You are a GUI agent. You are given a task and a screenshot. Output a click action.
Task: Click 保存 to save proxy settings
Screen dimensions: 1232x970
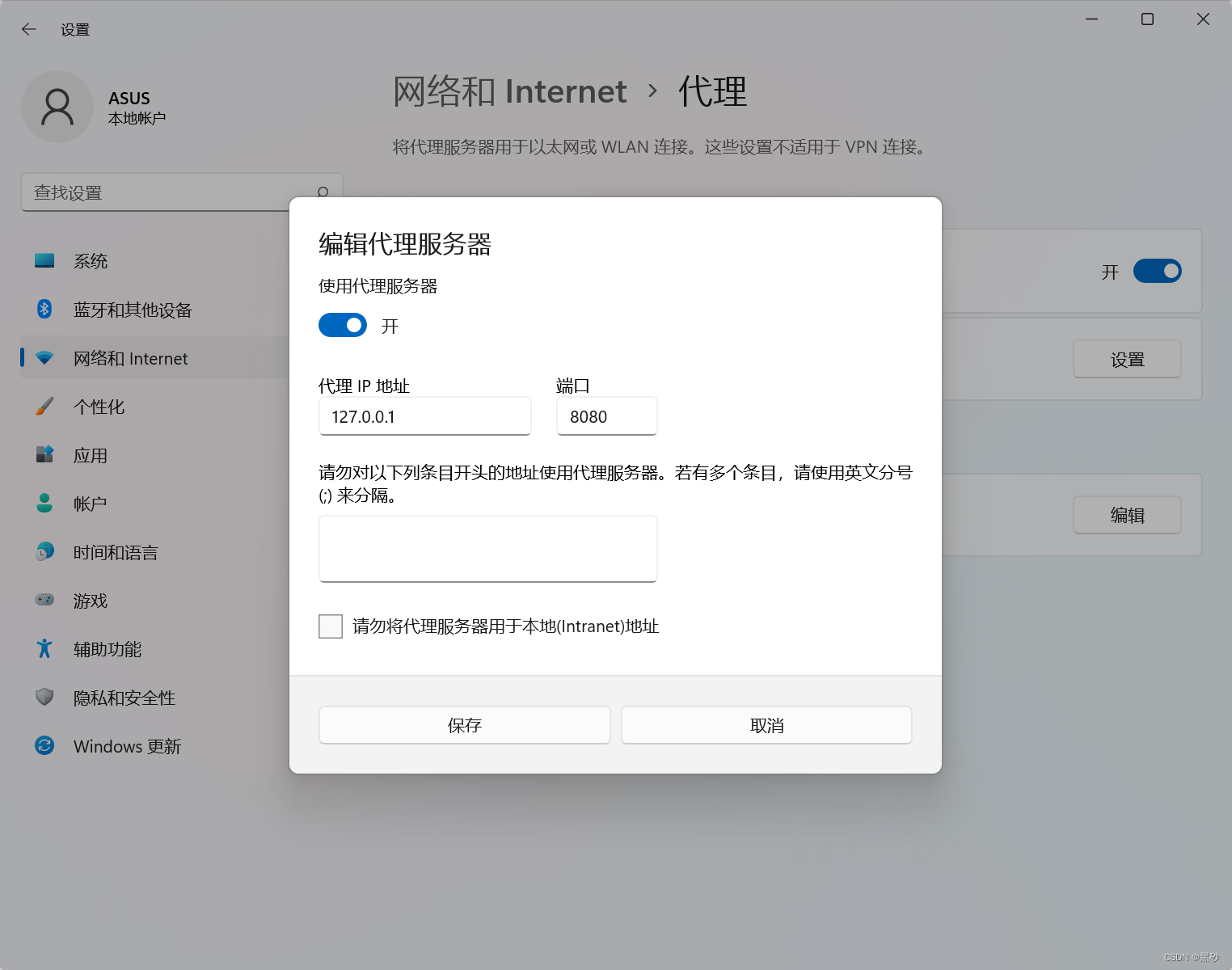[465, 725]
